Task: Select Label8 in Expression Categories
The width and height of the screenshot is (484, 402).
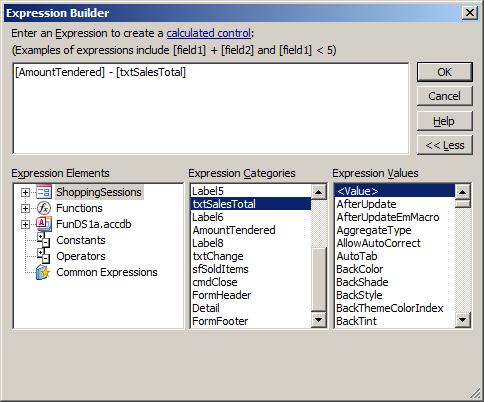Action: point(251,243)
